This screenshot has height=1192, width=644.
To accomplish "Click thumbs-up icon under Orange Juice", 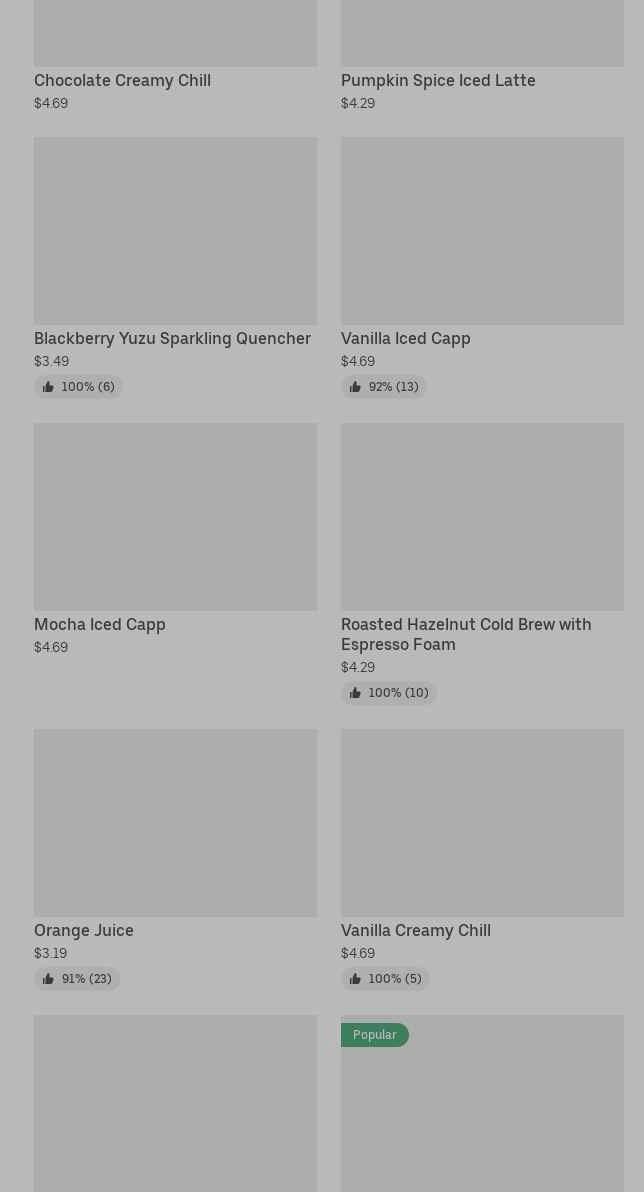I will tap(48, 979).
